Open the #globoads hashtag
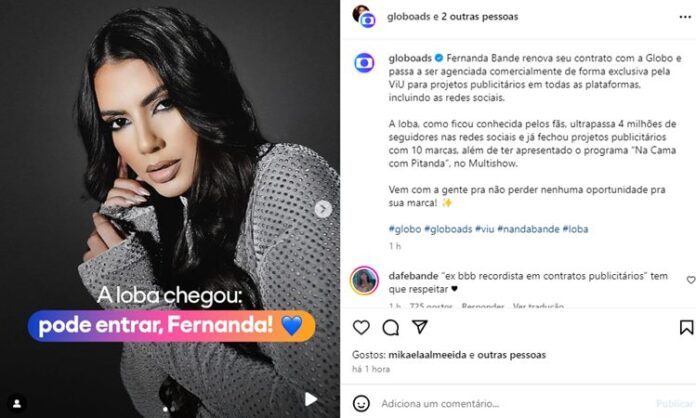 [448, 229]
